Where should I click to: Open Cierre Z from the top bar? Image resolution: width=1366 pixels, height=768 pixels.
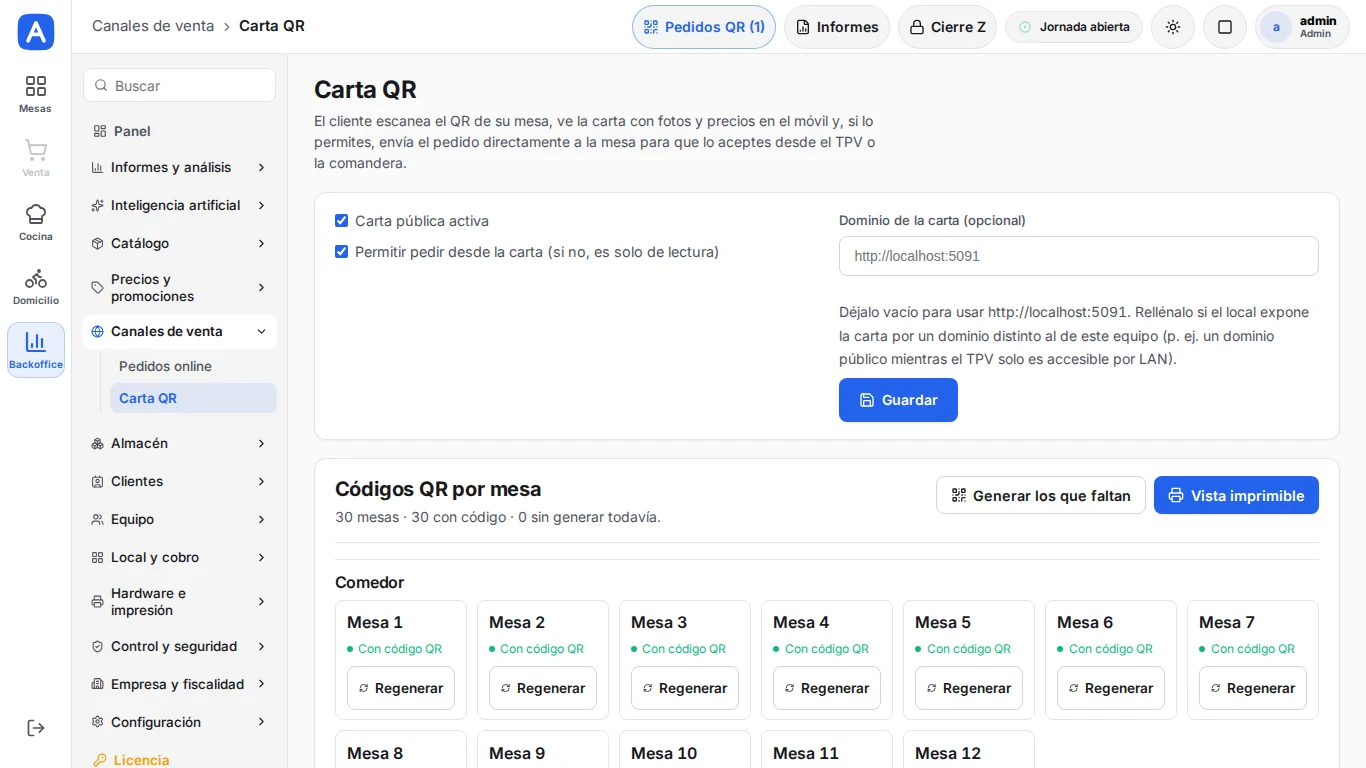pyautogui.click(x=947, y=27)
